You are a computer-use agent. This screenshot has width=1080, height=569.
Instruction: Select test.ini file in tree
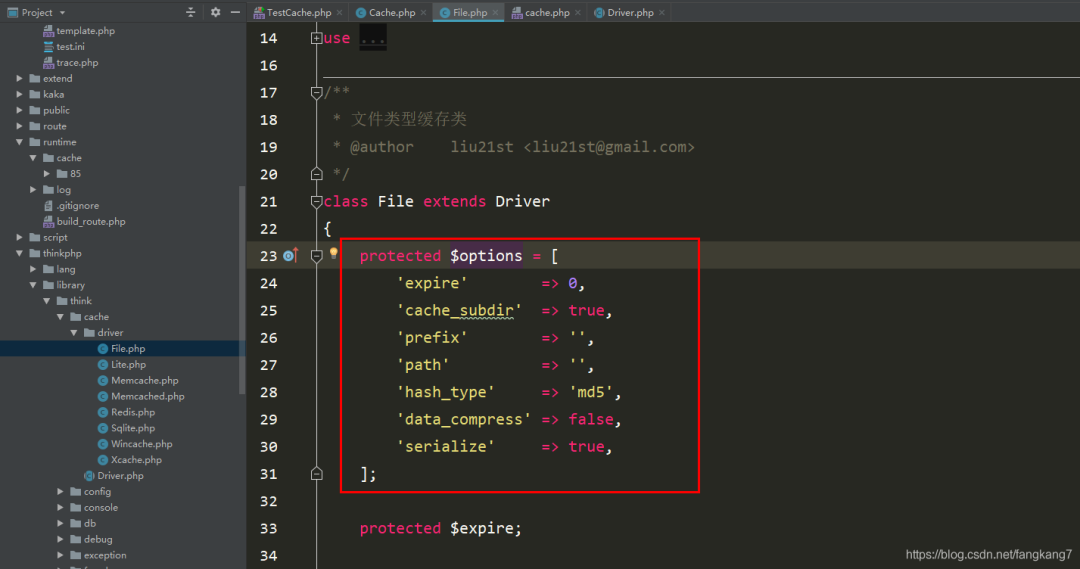coord(70,47)
